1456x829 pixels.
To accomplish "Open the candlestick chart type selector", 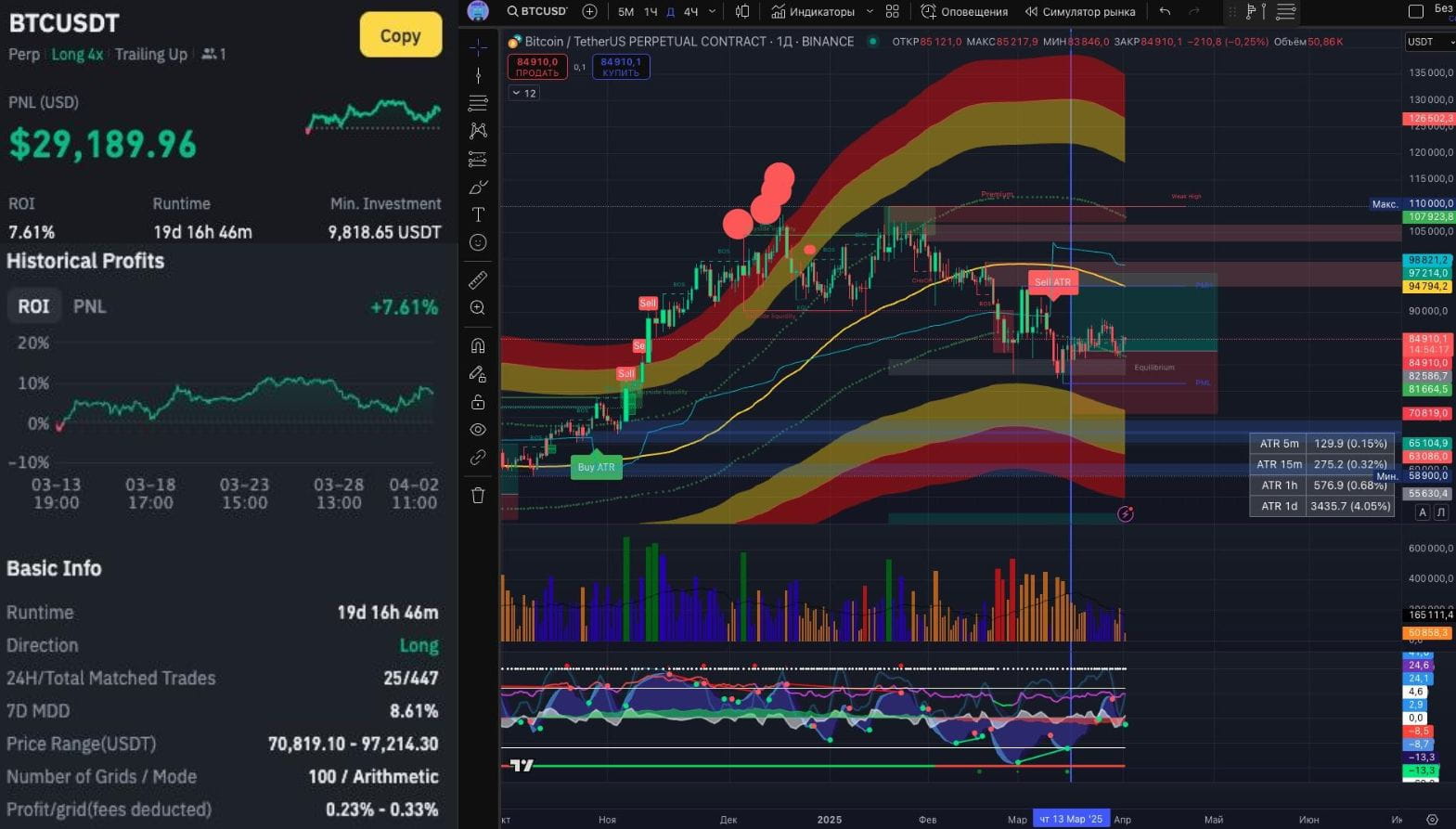I will (742, 11).
